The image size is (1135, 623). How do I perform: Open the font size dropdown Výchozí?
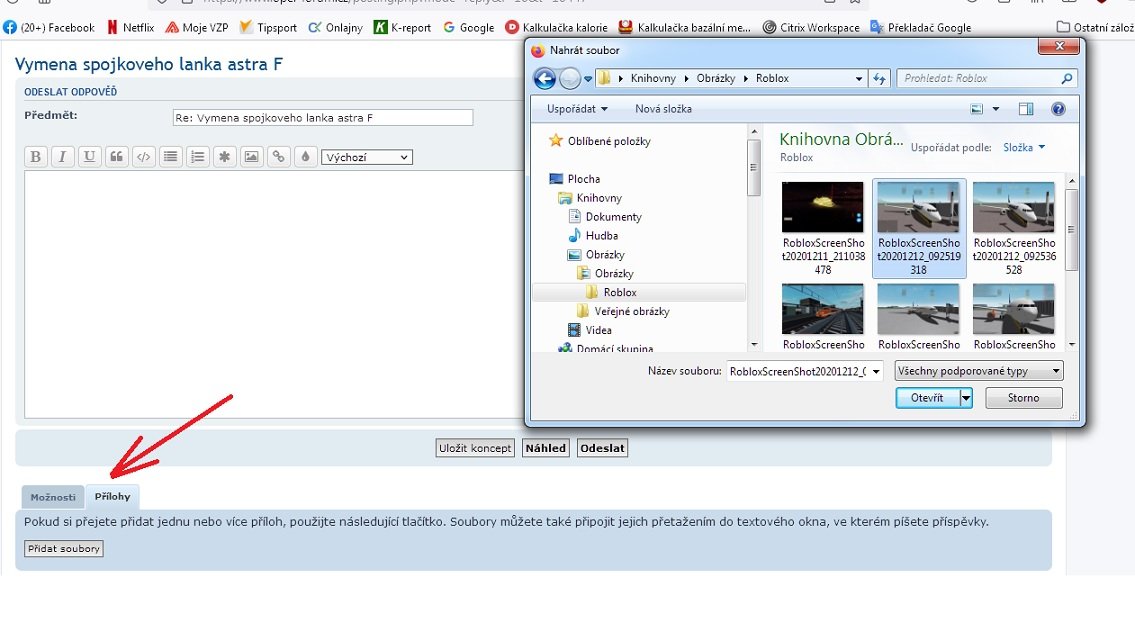click(x=367, y=157)
